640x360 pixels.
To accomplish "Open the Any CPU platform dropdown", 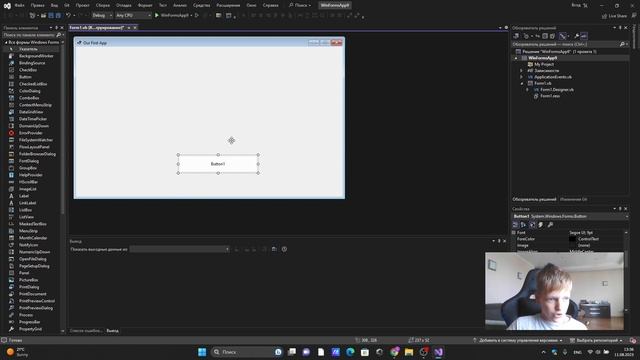I will tap(133, 16).
